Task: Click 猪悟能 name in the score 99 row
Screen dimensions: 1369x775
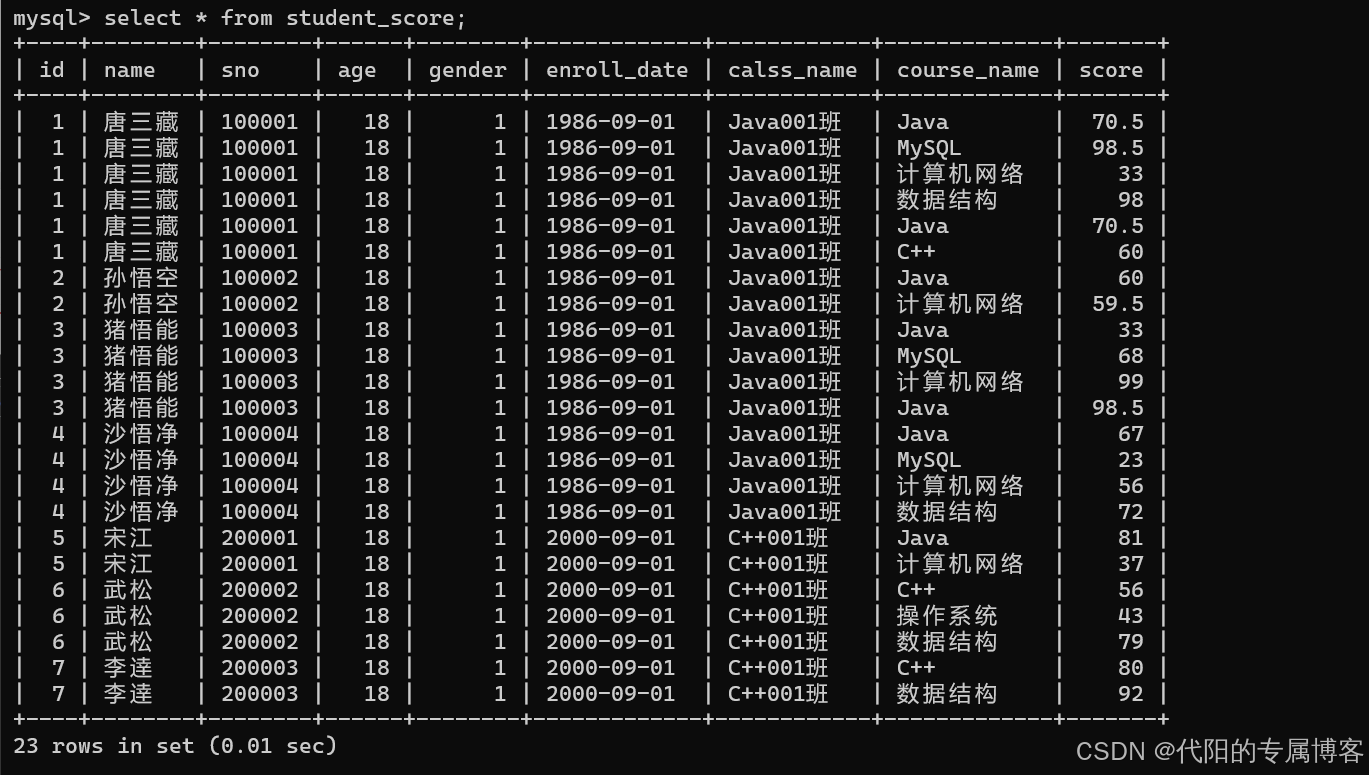Action: (x=141, y=382)
